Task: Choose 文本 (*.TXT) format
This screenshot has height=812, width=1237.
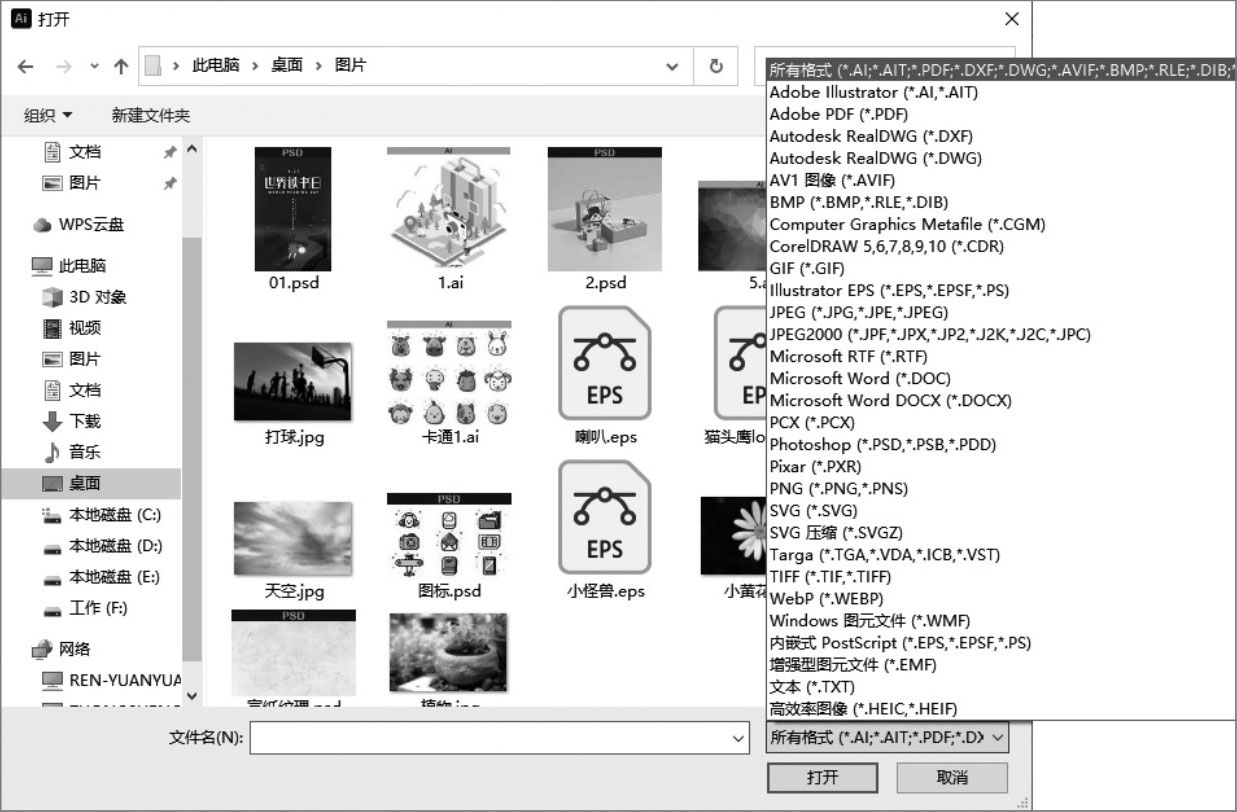Action: coord(1001,687)
